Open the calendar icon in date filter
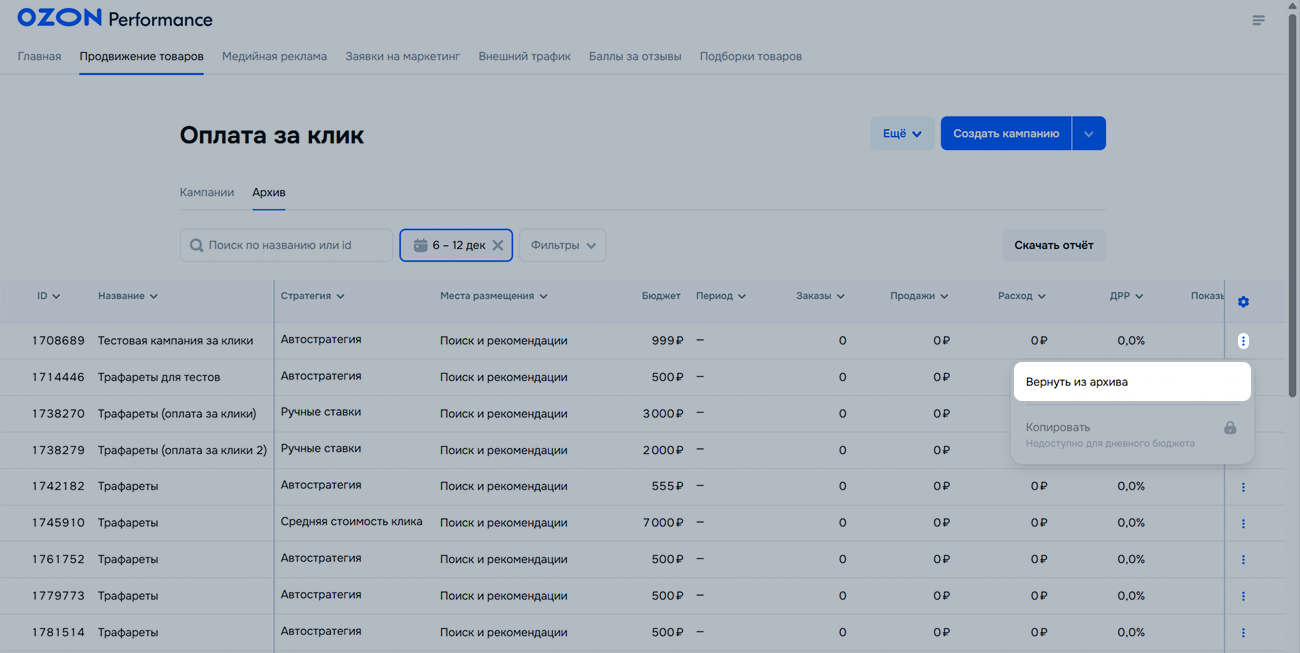The height and width of the screenshot is (653, 1300). pyautogui.click(x=420, y=245)
